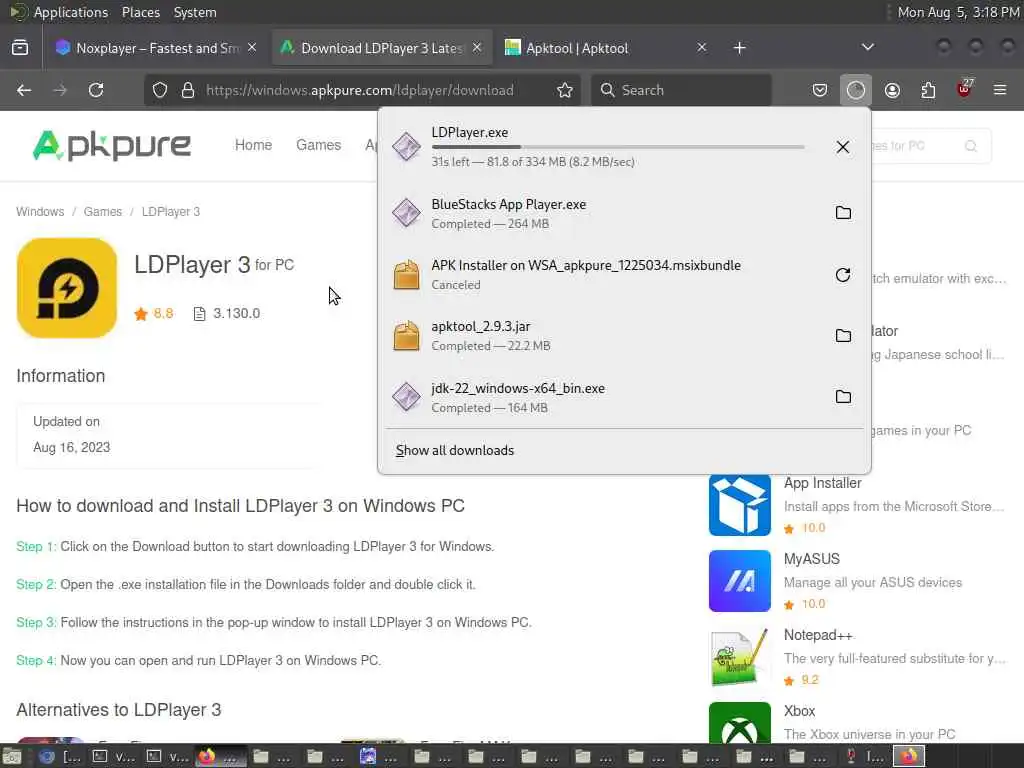Click the apktool_2.9.3.jar package icon
Screen dimensions: 1024x768
(406, 336)
